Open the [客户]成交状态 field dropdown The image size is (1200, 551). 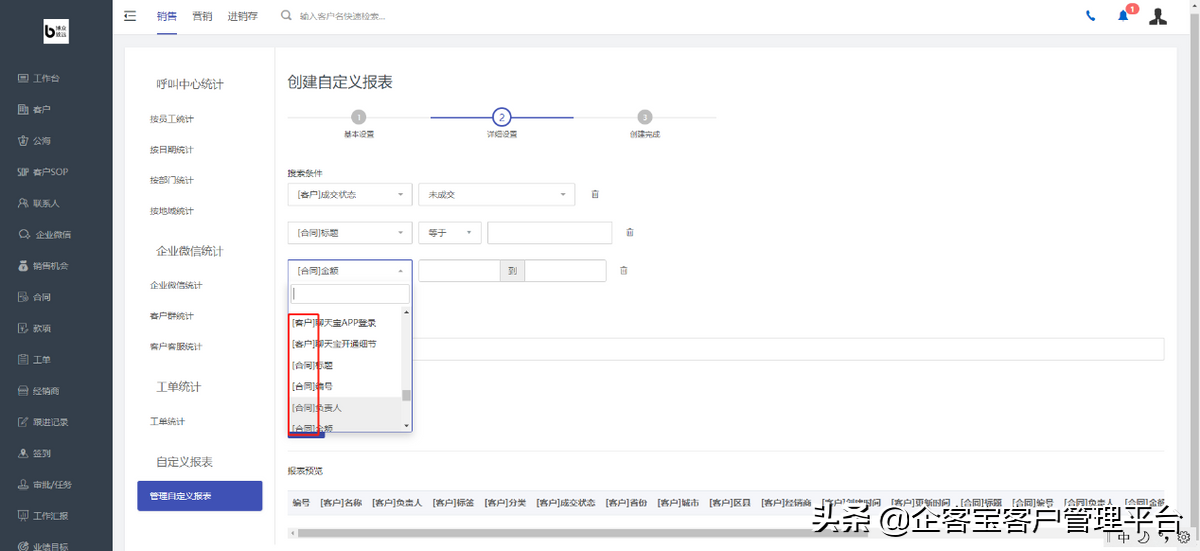click(350, 194)
